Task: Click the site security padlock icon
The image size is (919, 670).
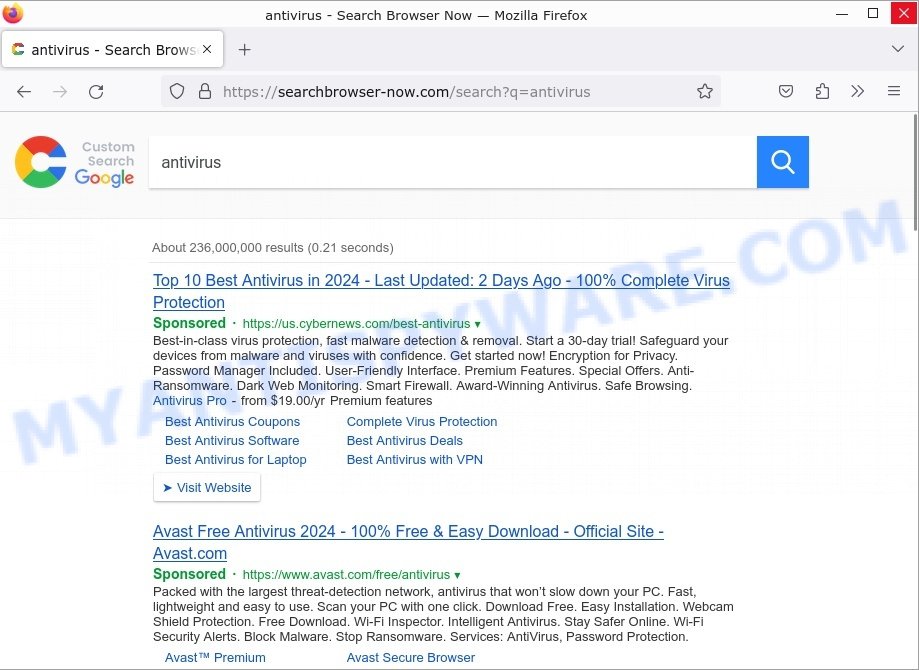Action: coord(205,91)
